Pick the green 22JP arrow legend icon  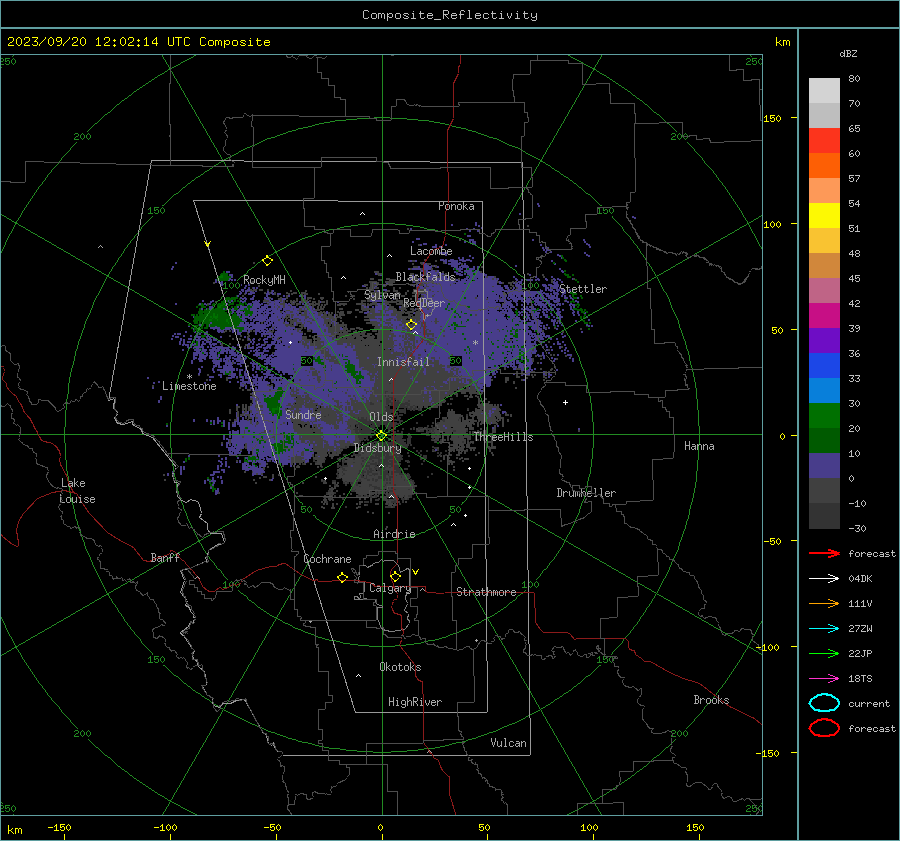[824, 653]
